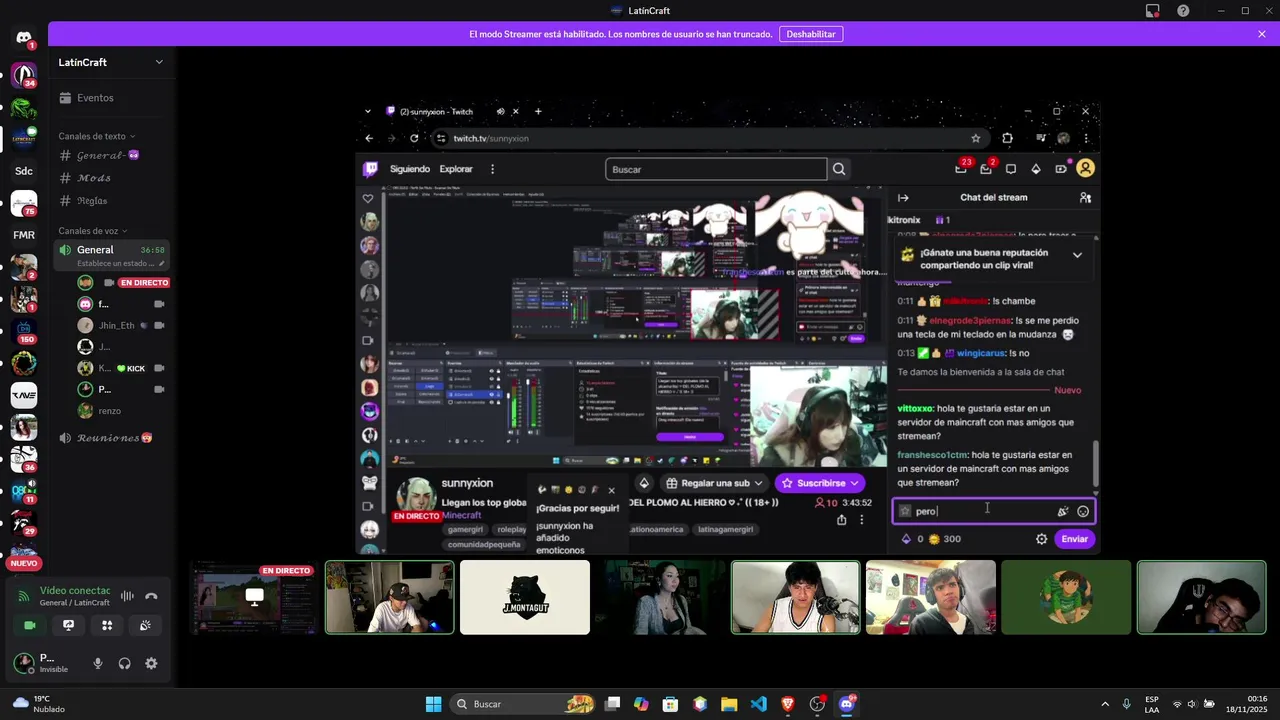Bookmark twitch.tv page with star icon
Screen dimensions: 1280x720
[976, 138]
